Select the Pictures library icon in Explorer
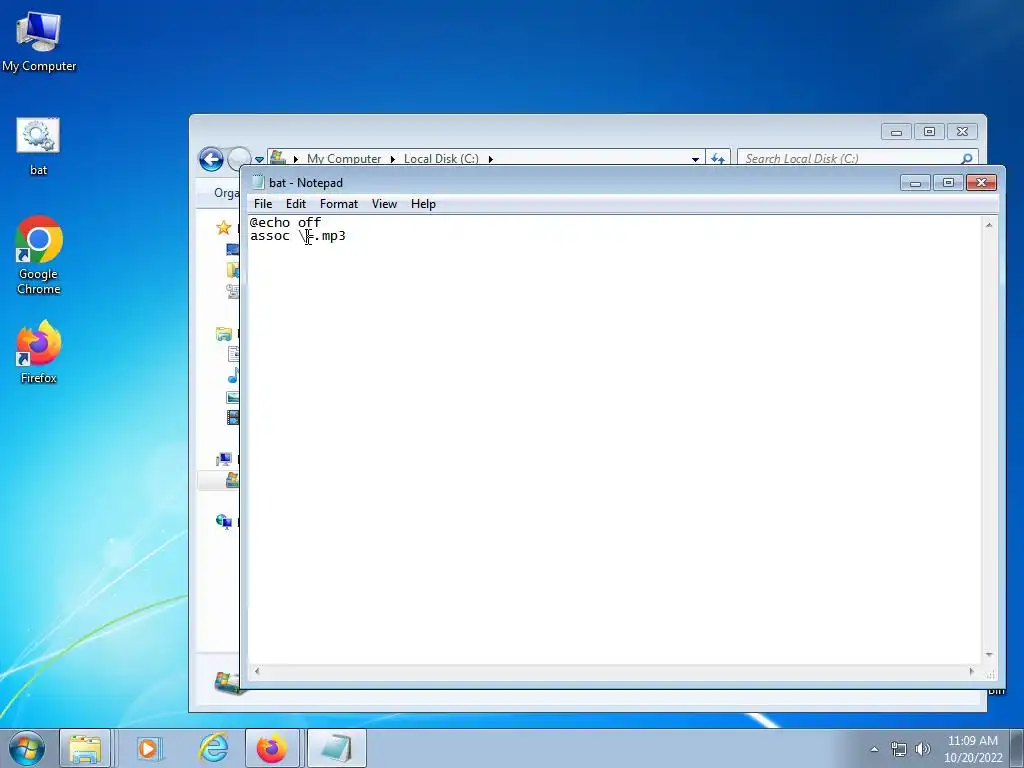 tap(232, 397)
